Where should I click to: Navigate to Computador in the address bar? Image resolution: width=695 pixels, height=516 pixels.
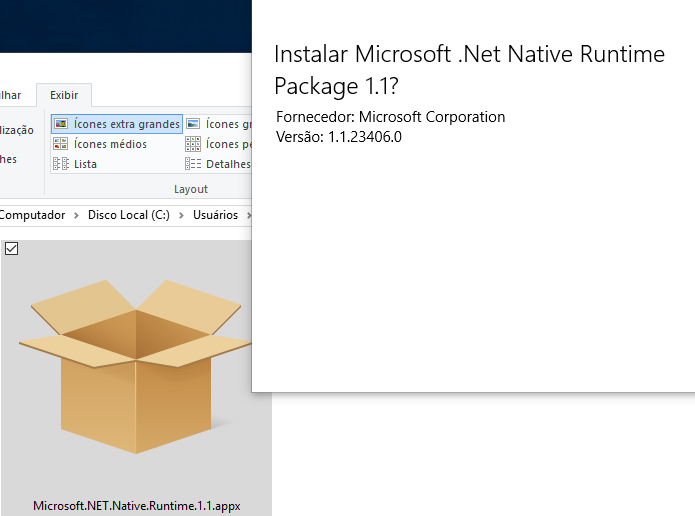tap(32, 215)
